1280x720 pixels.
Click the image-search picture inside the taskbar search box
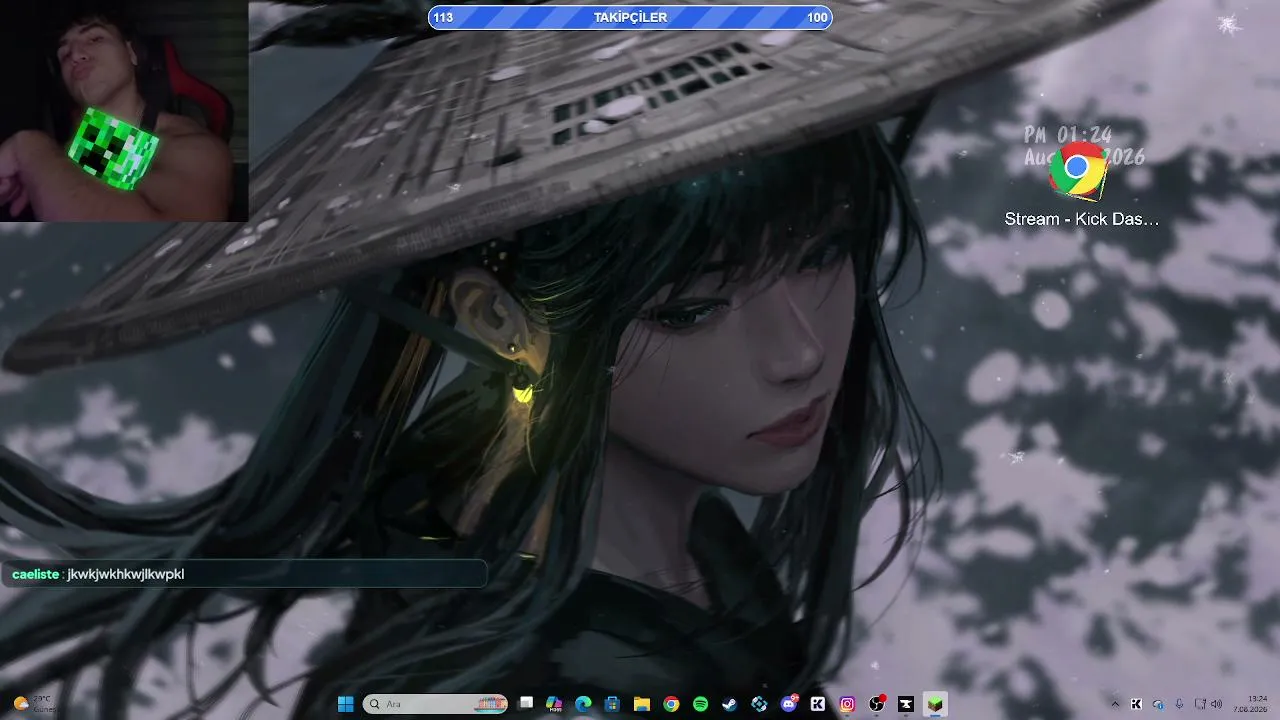pos(490,704)
